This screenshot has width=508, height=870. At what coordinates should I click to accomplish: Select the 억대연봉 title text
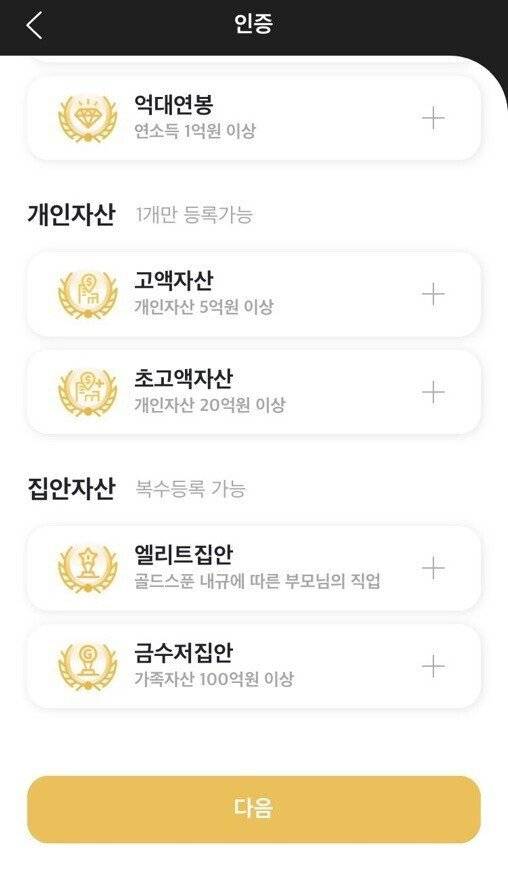tap(174, 104)
